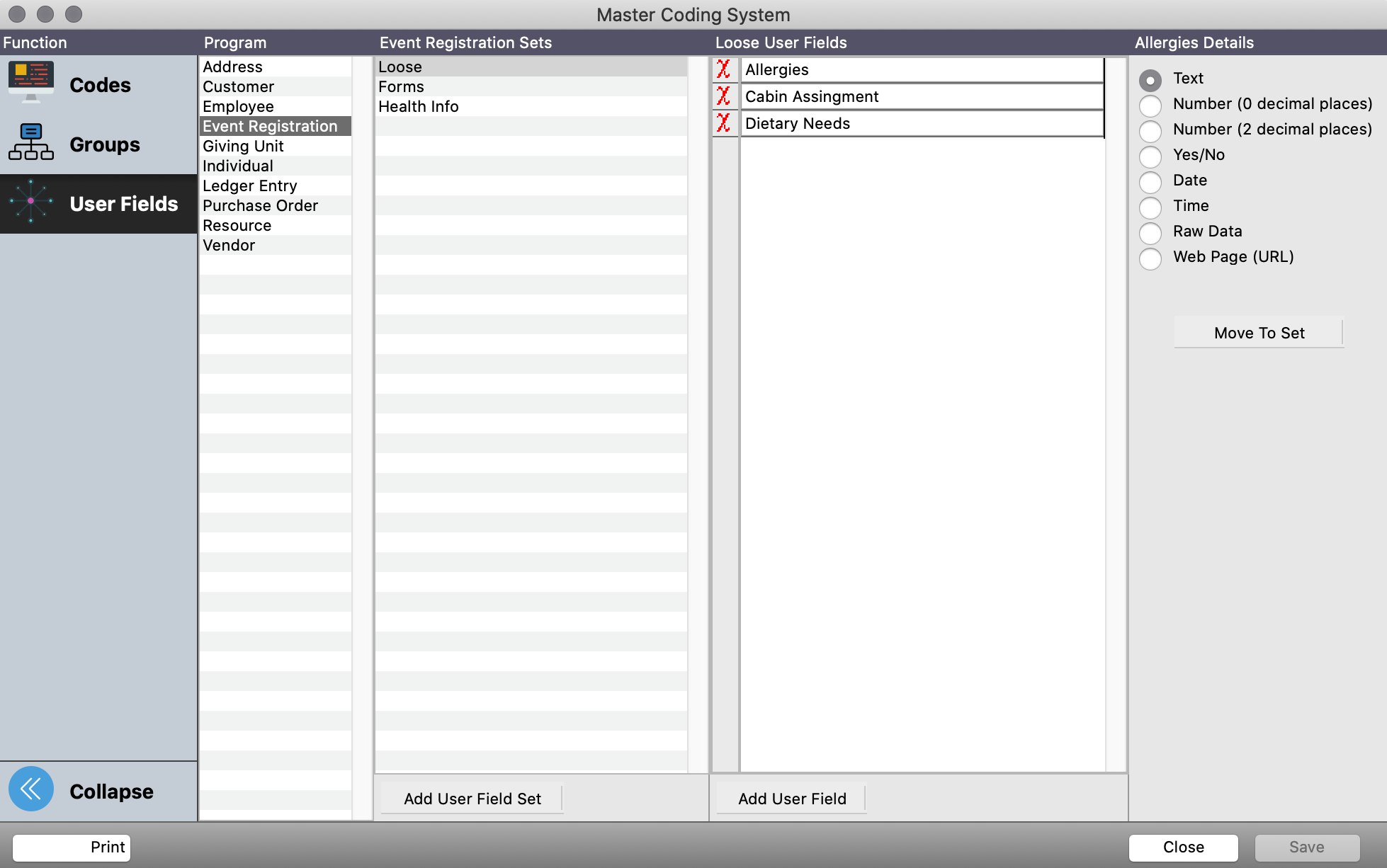This screenshot has height=868, width=1387.
Task: Select the Yes/No radio option
Action: (x=1150, y=156)
